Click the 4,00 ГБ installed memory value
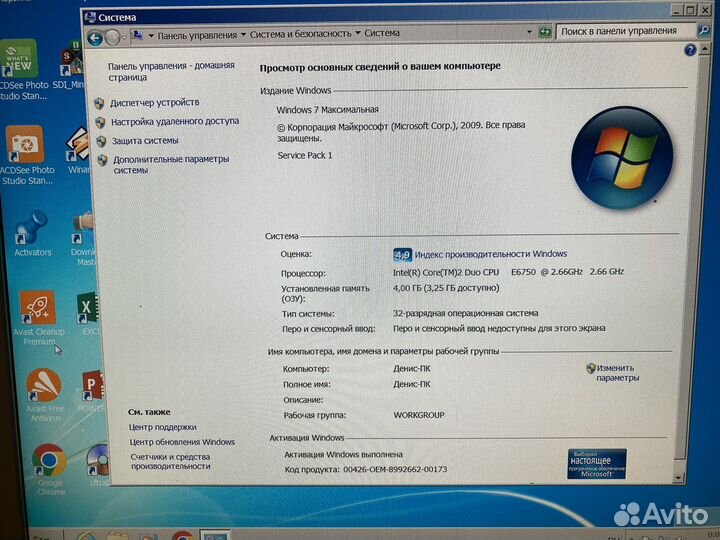This screenshot has width=720, height=540. pyautogui.click(x=445, y=288)
